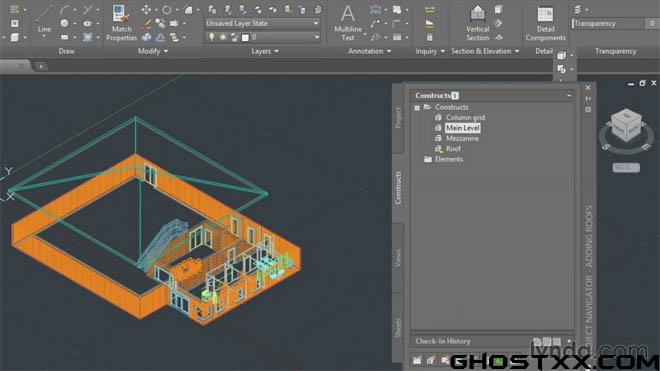Click the Arc tool in Draw

tap(64, 10)
